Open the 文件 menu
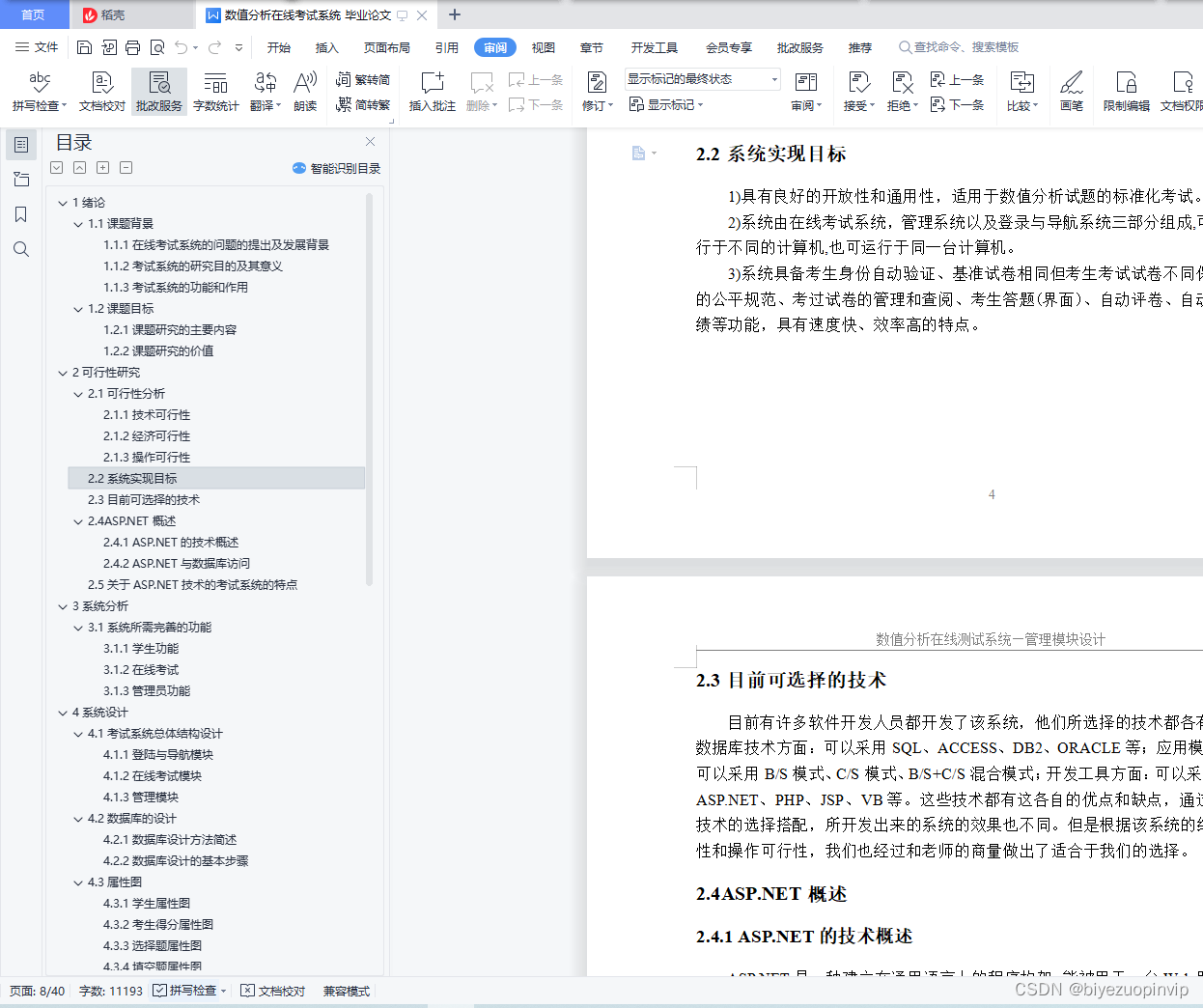 click(x=37, y=47)
